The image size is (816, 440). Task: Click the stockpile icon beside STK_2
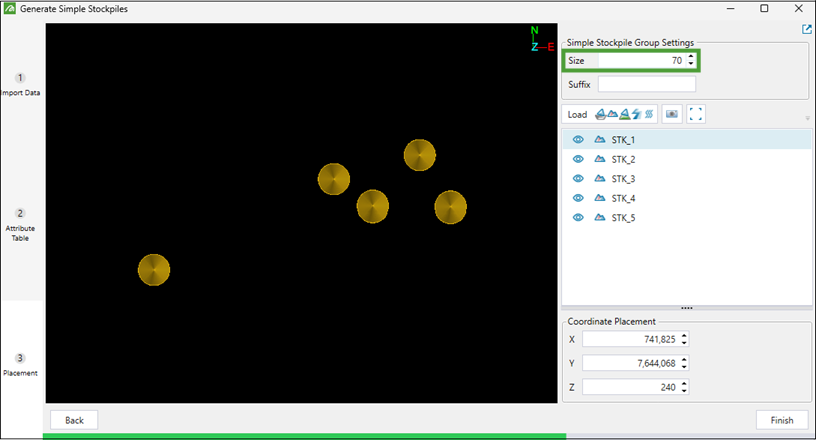point(600,159)
